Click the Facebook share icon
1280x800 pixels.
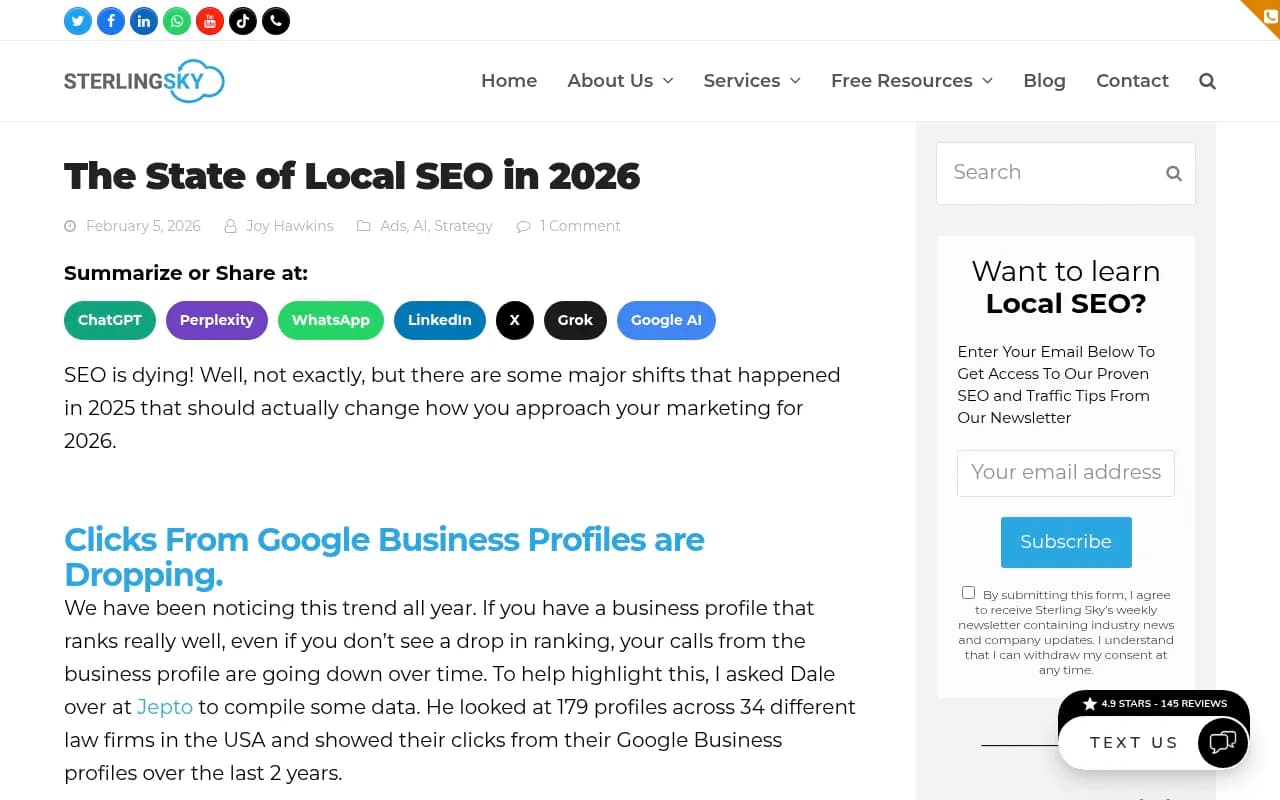[110, 20]
